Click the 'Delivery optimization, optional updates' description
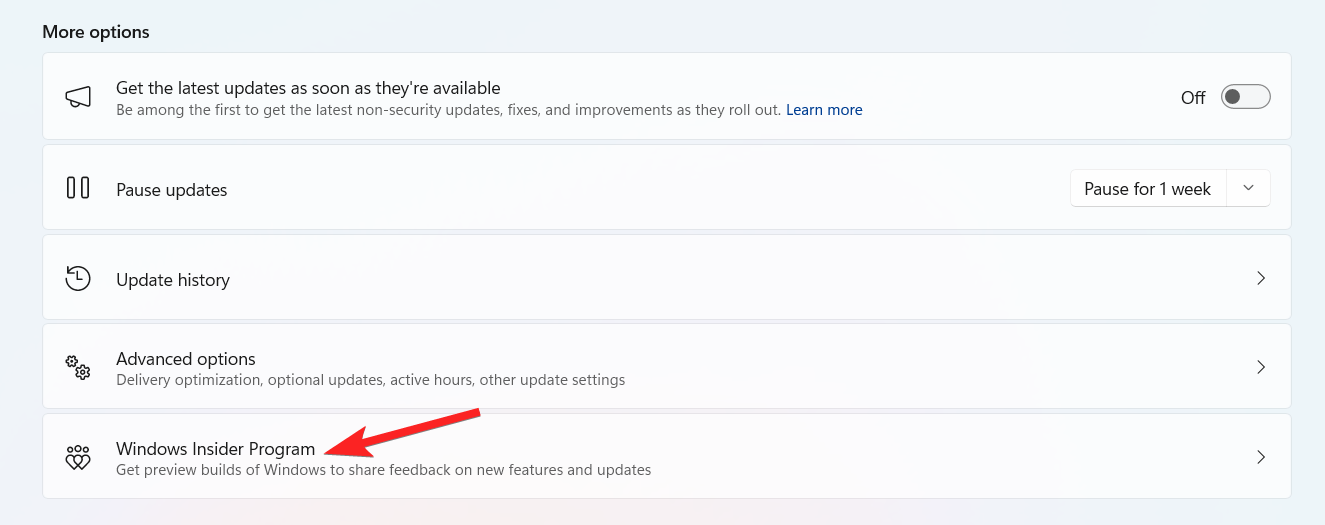The height and width of the screenshot is (525, 1325). [x=370, y=380]
